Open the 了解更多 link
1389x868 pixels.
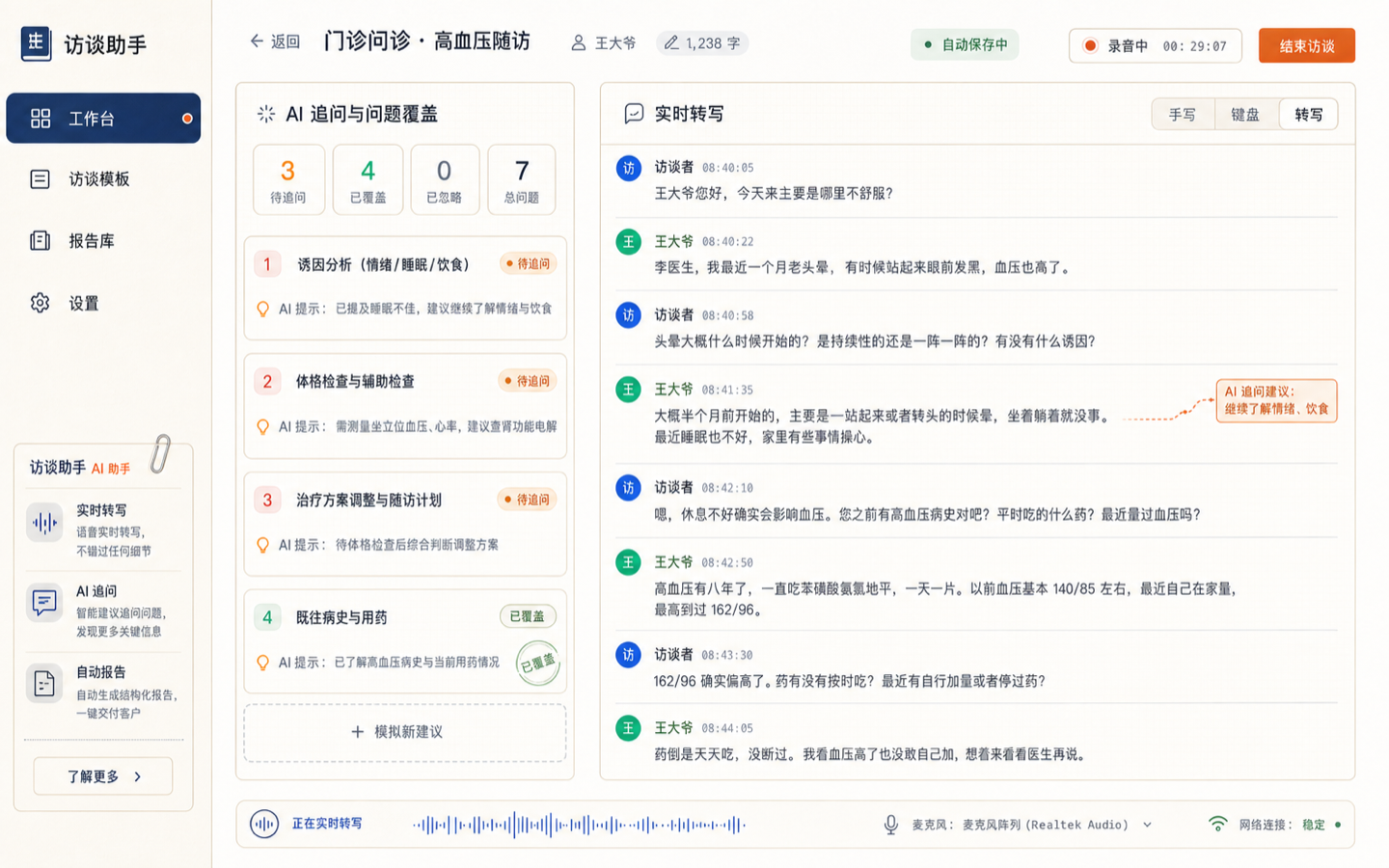(x=103, y=776)
